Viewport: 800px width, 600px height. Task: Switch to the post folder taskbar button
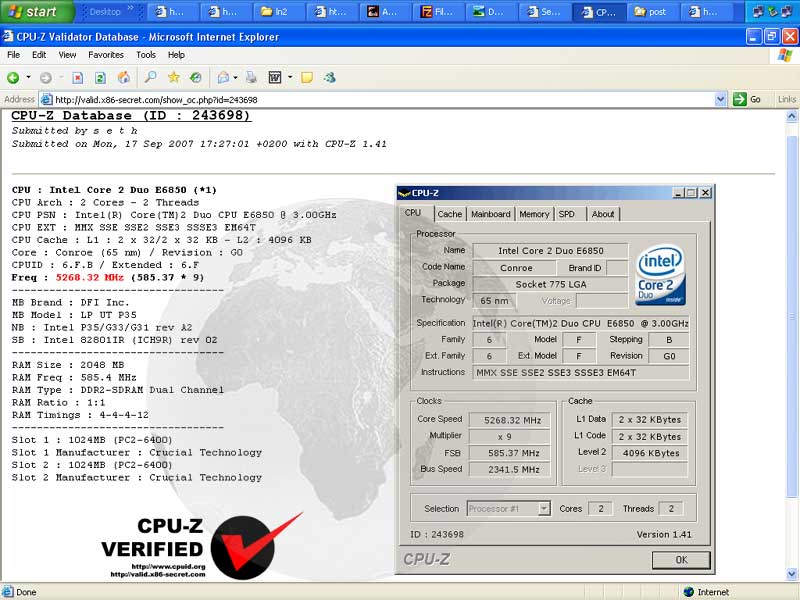654,12
